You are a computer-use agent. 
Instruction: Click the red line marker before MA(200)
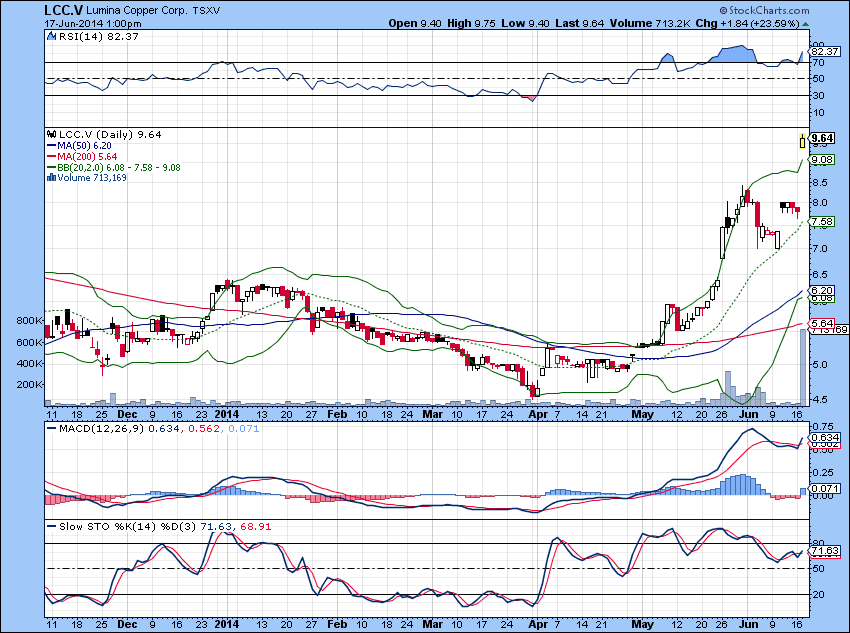[x=51, y=156]
